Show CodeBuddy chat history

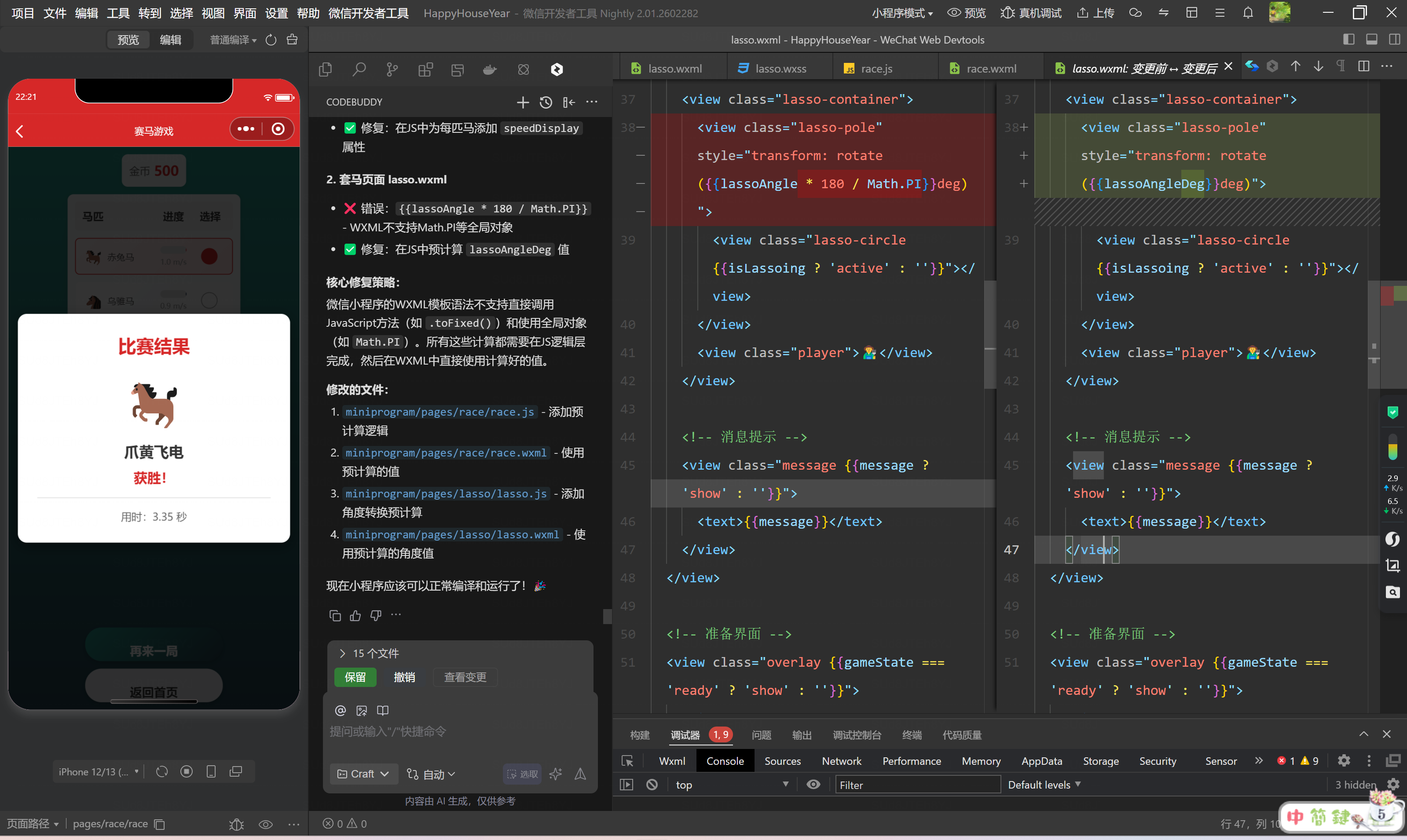[x=546, y=102]
